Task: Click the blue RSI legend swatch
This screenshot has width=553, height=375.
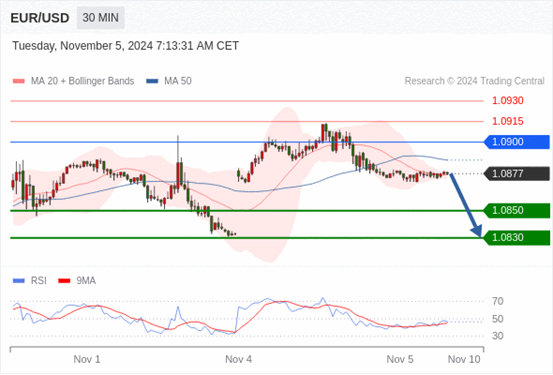Action: [x=19, y=281]
